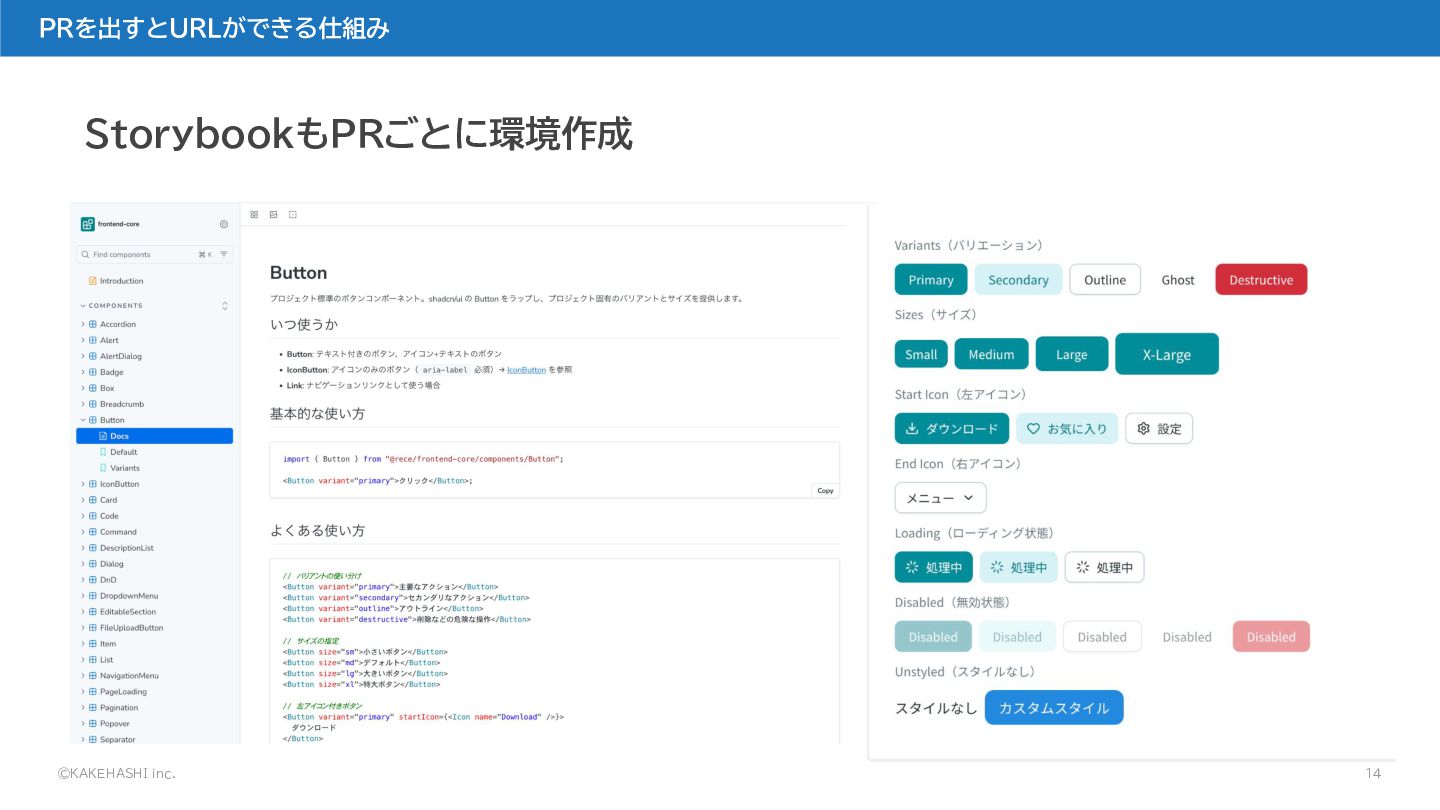Viewport: 1440px width, 810px height.
Task: Click the blue カスタムスタイル button
Action: click(1054, 707)
